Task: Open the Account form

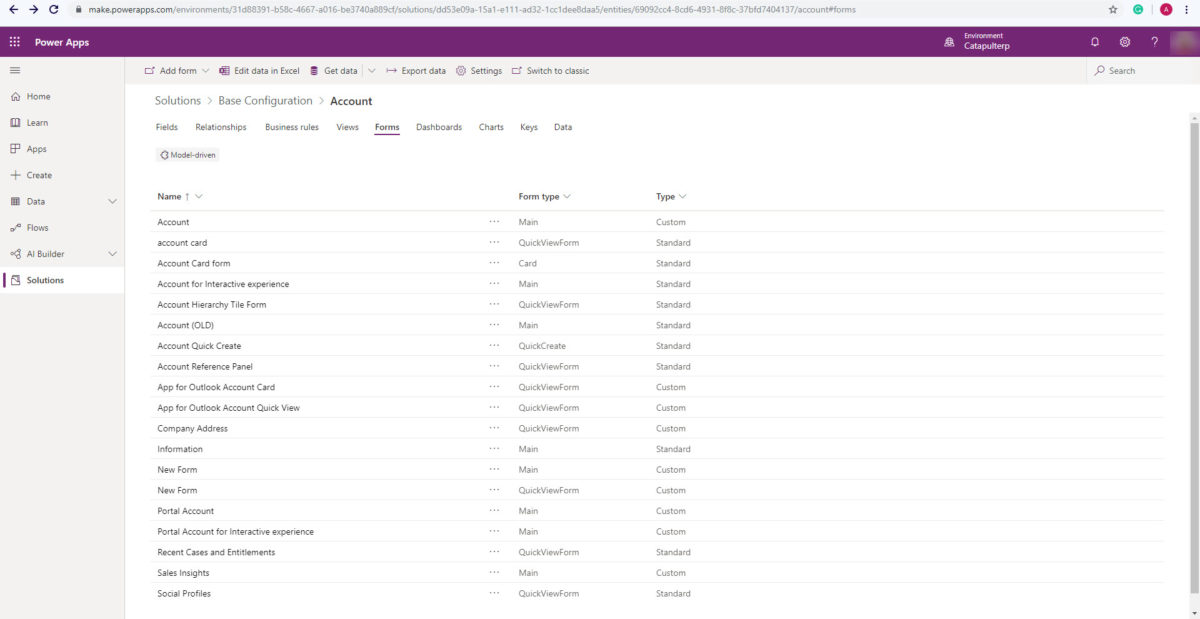Action: [173, 222]
